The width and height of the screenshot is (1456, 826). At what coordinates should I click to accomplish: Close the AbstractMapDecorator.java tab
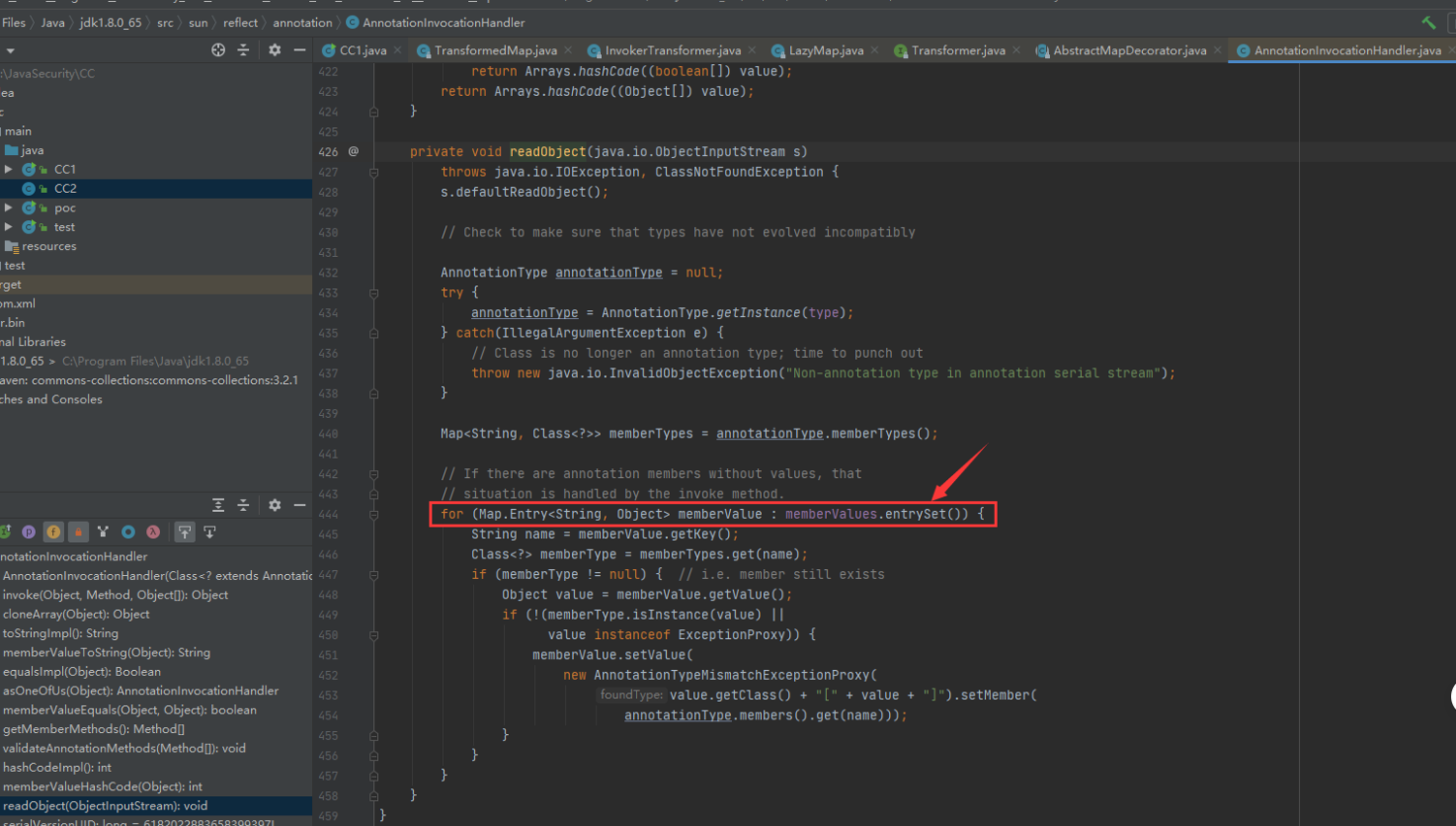point(1217,50)
